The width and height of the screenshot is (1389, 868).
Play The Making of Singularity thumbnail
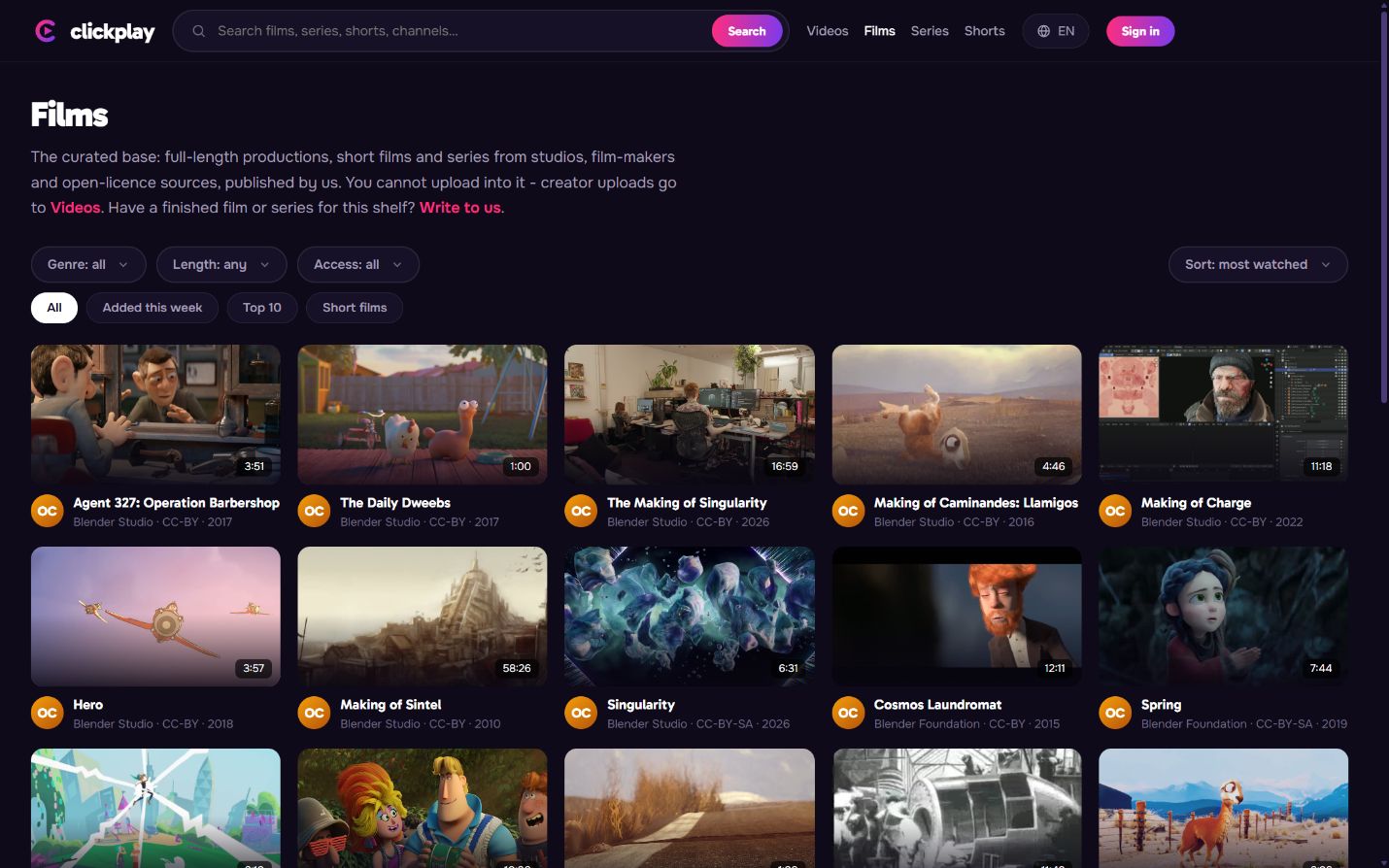690,415
